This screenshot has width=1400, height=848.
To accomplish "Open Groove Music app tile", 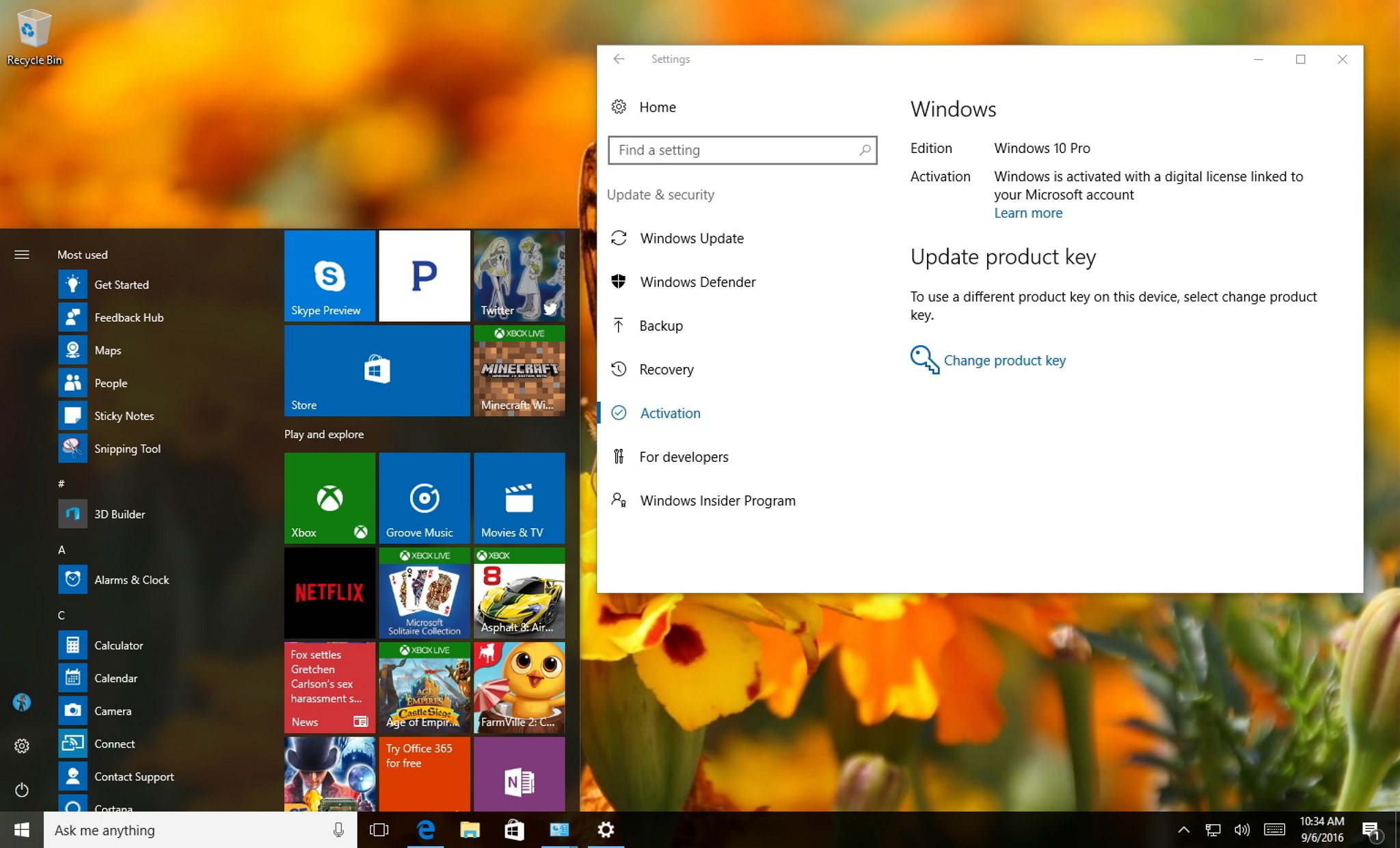I will (x=421, y=495).
